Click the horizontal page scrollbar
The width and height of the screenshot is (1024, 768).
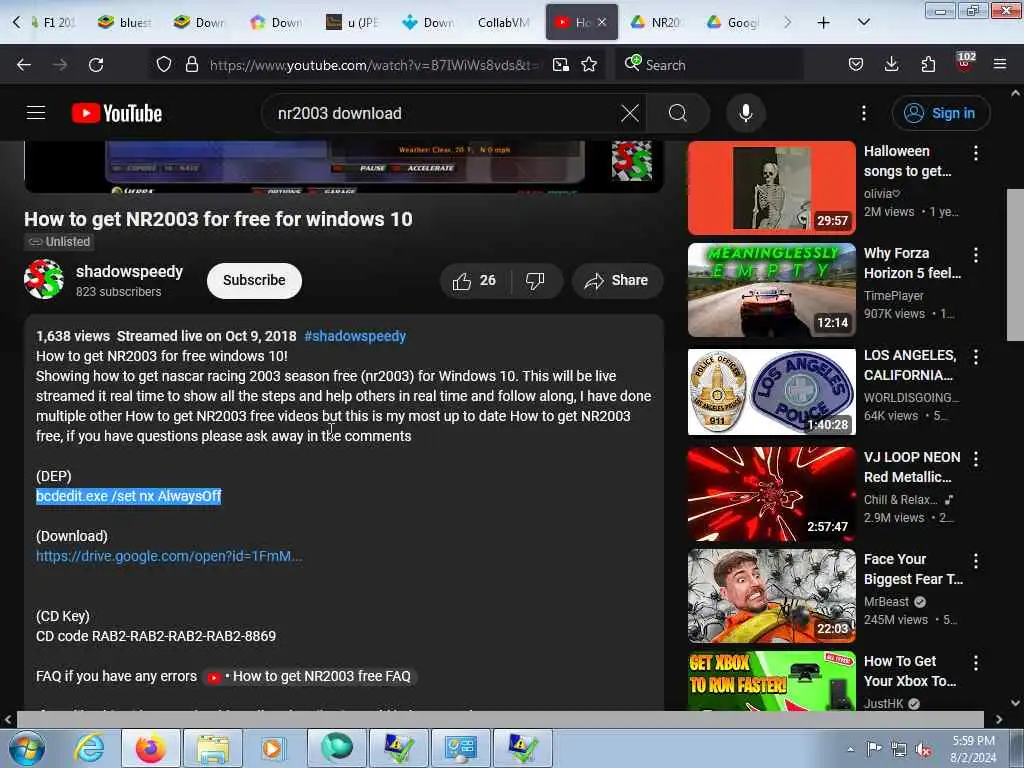500,719
